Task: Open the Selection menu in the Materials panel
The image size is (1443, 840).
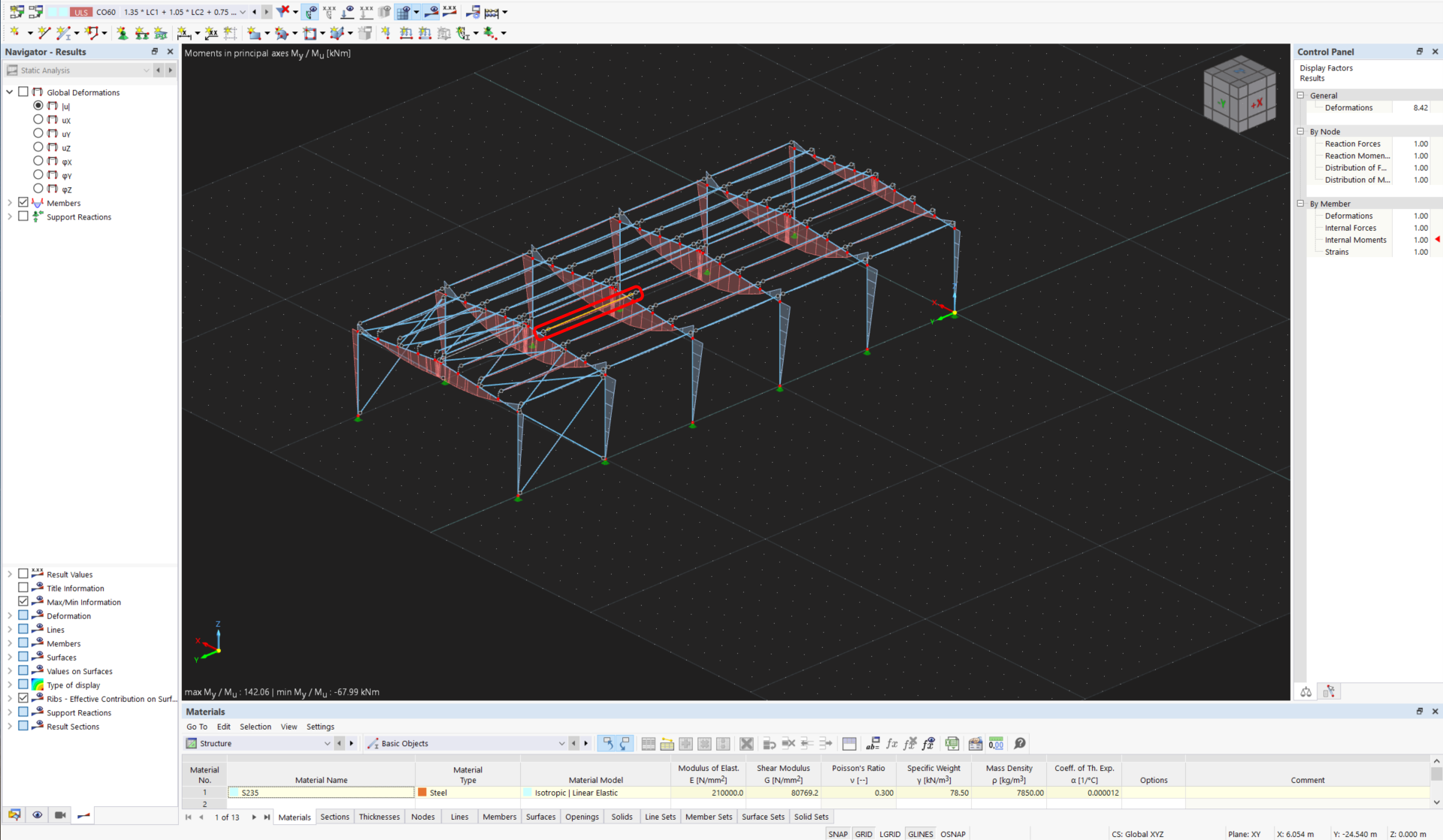Action: click(256, 727)
